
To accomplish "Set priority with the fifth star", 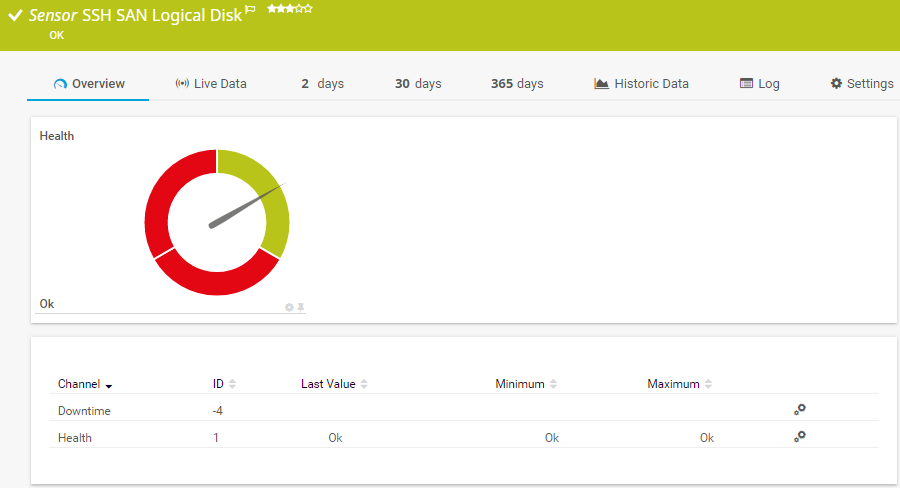I will 309,9.
